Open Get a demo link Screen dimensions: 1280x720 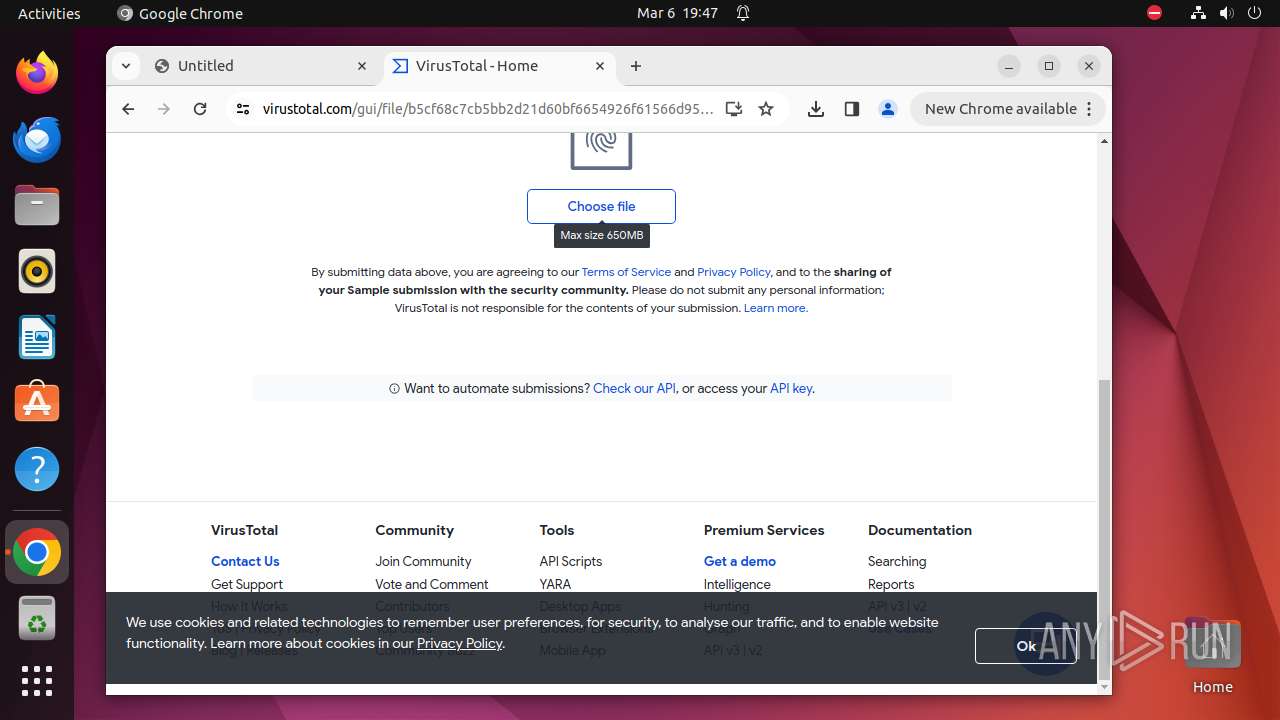pos(740,561)
